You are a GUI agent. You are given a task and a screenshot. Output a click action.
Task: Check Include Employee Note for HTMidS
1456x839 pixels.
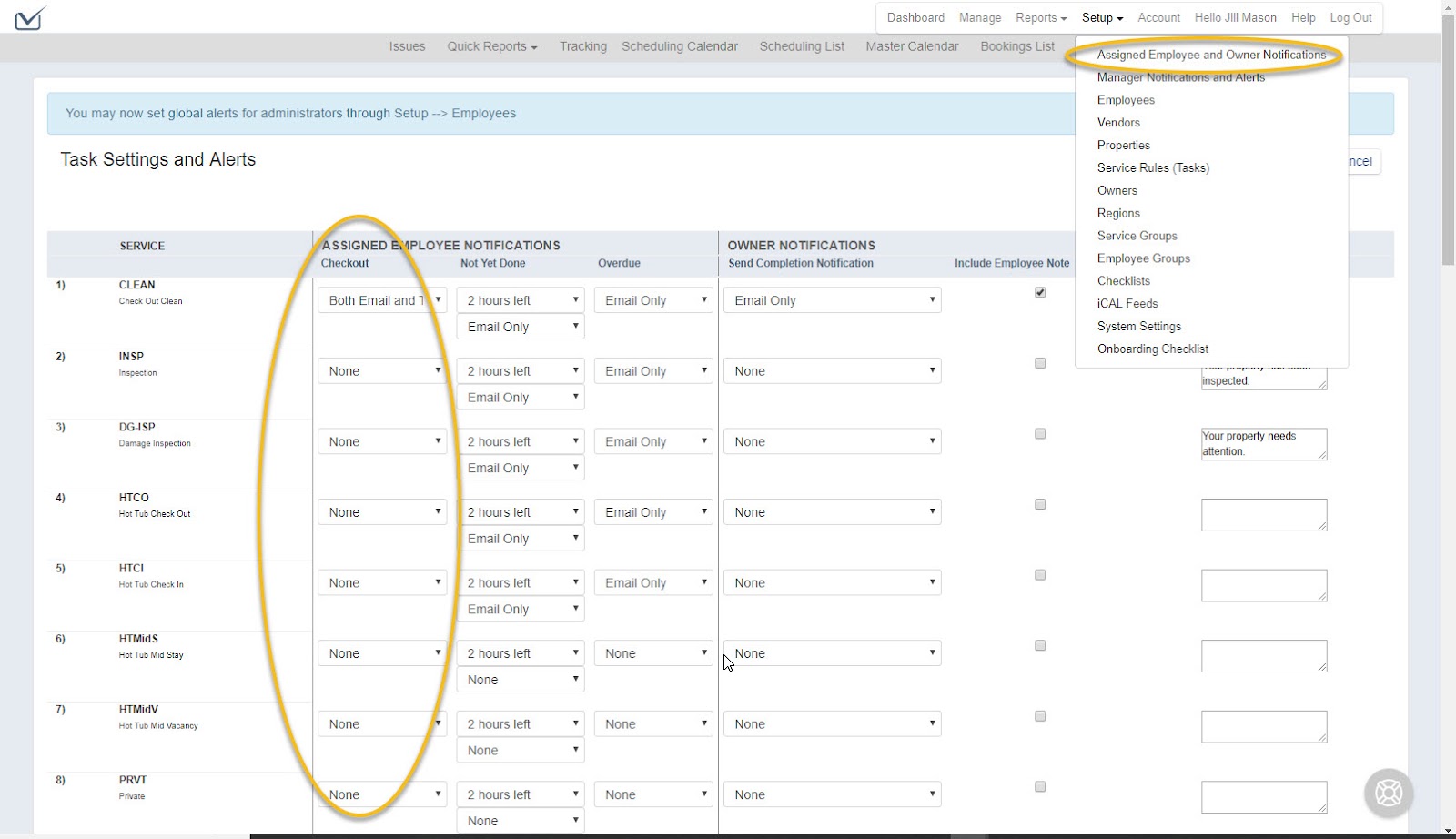1040,646
